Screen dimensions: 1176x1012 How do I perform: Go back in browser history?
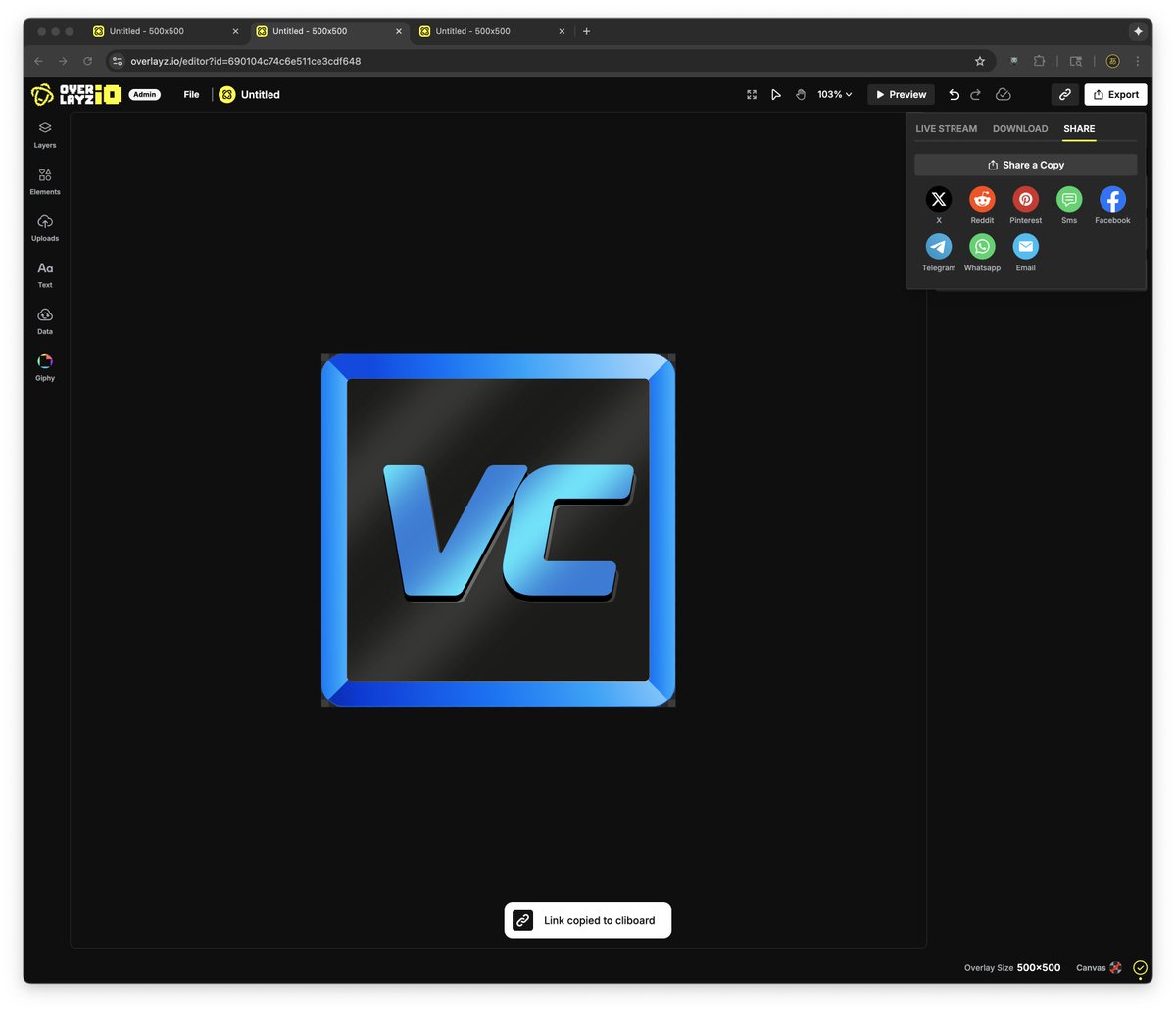38,61
